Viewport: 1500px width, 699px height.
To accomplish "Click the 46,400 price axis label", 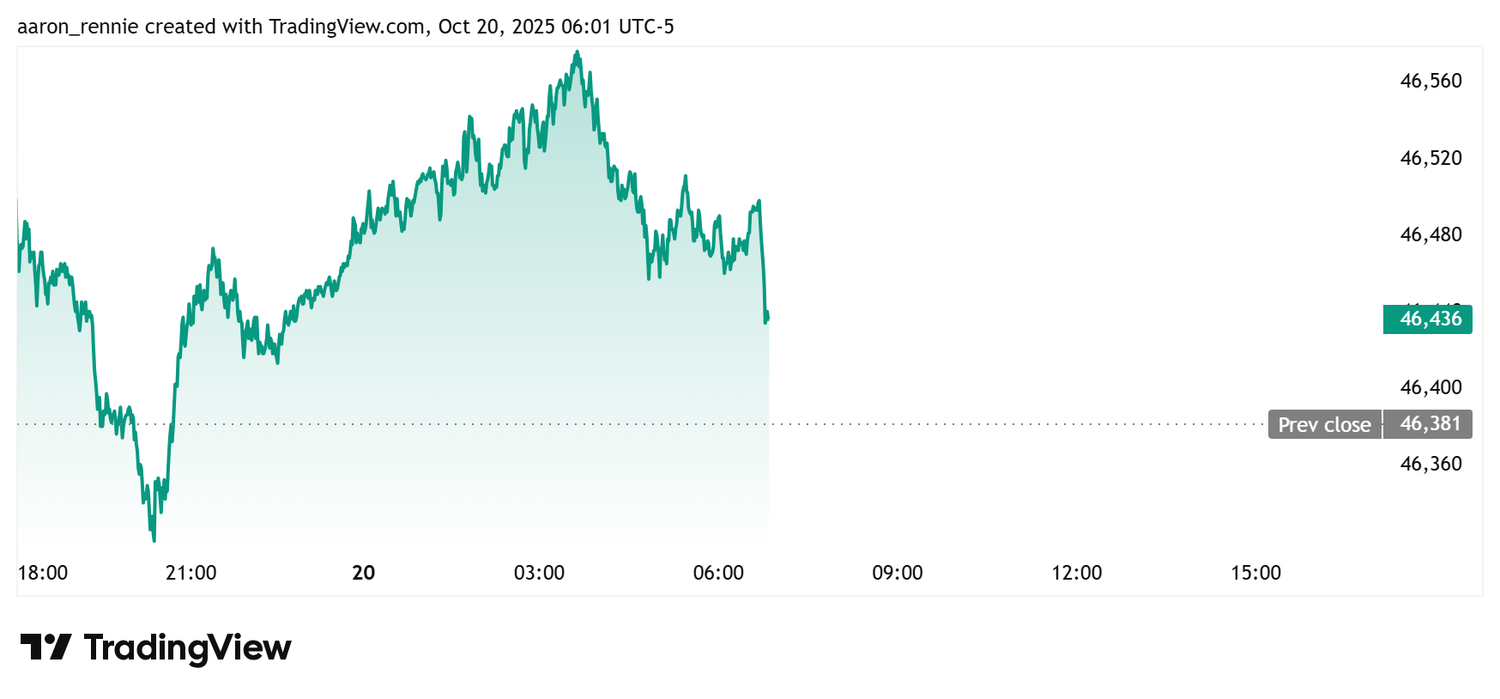I will (1430, 387).
